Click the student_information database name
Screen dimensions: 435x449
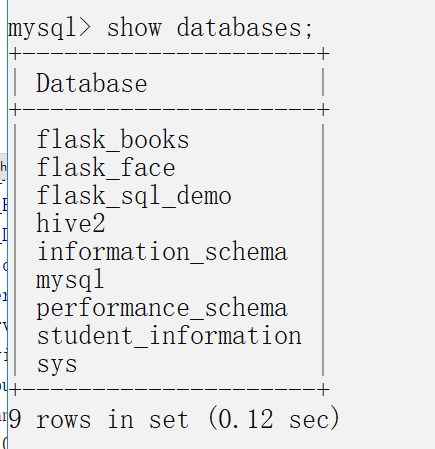[169, 336]
